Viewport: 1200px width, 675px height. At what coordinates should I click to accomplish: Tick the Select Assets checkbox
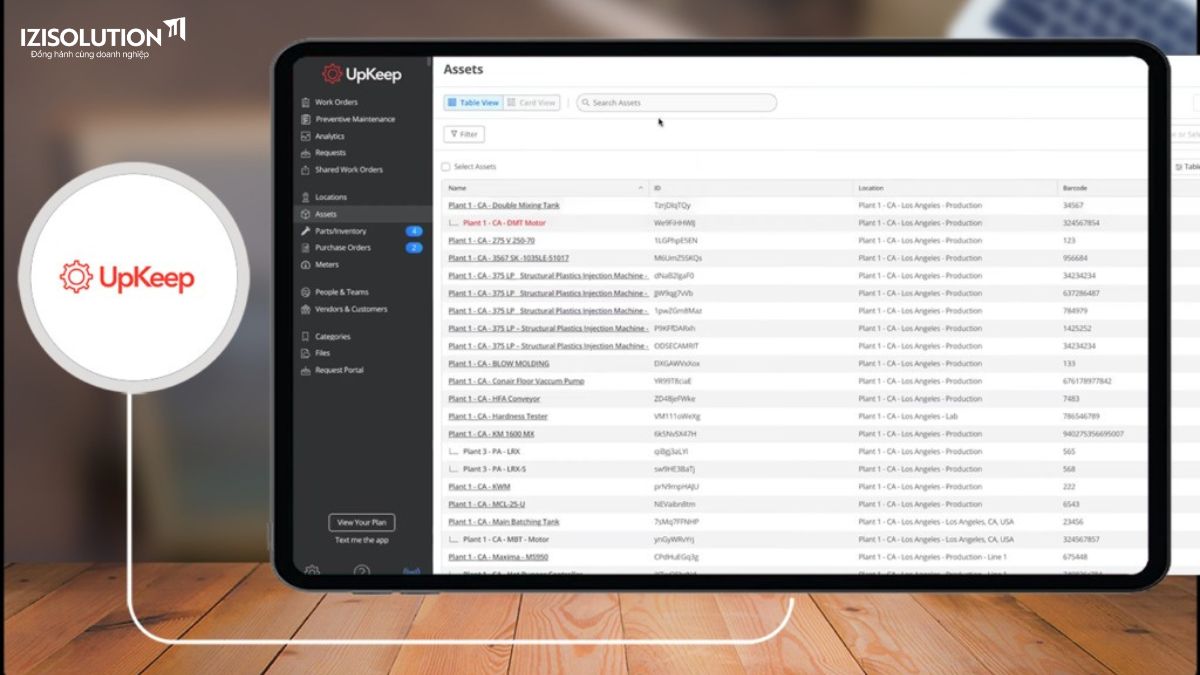[x=446, y=167]
